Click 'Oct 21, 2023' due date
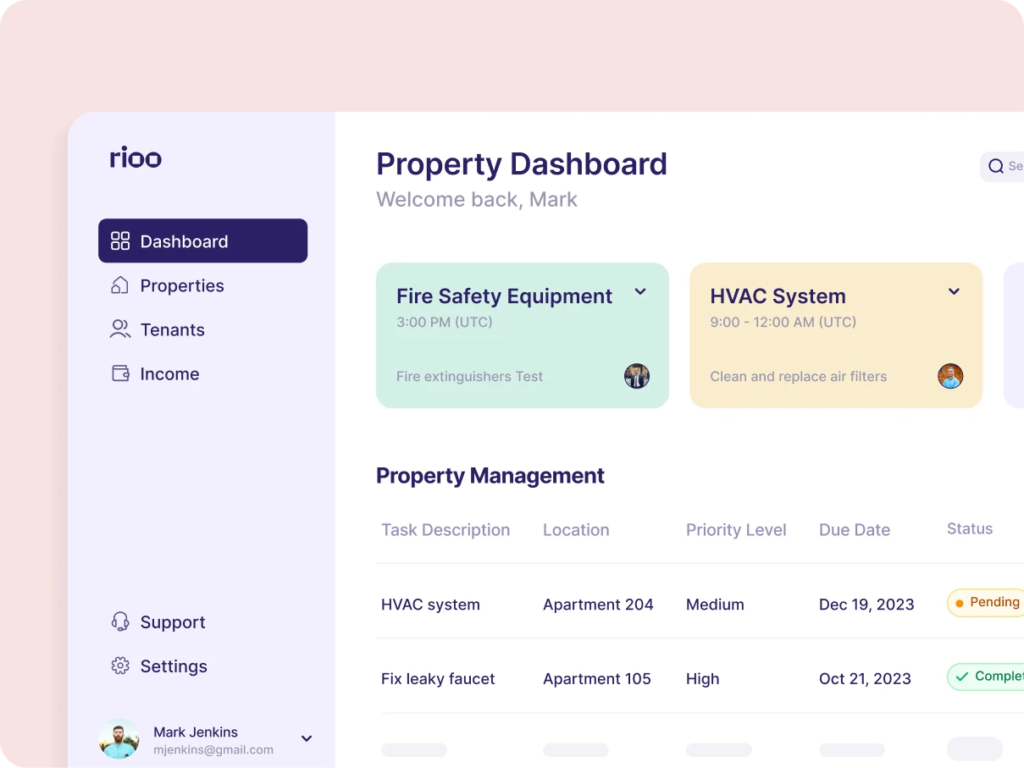The width and height of the screenshot is (1024, 768). pyautogui.click(x=865, y=679)
